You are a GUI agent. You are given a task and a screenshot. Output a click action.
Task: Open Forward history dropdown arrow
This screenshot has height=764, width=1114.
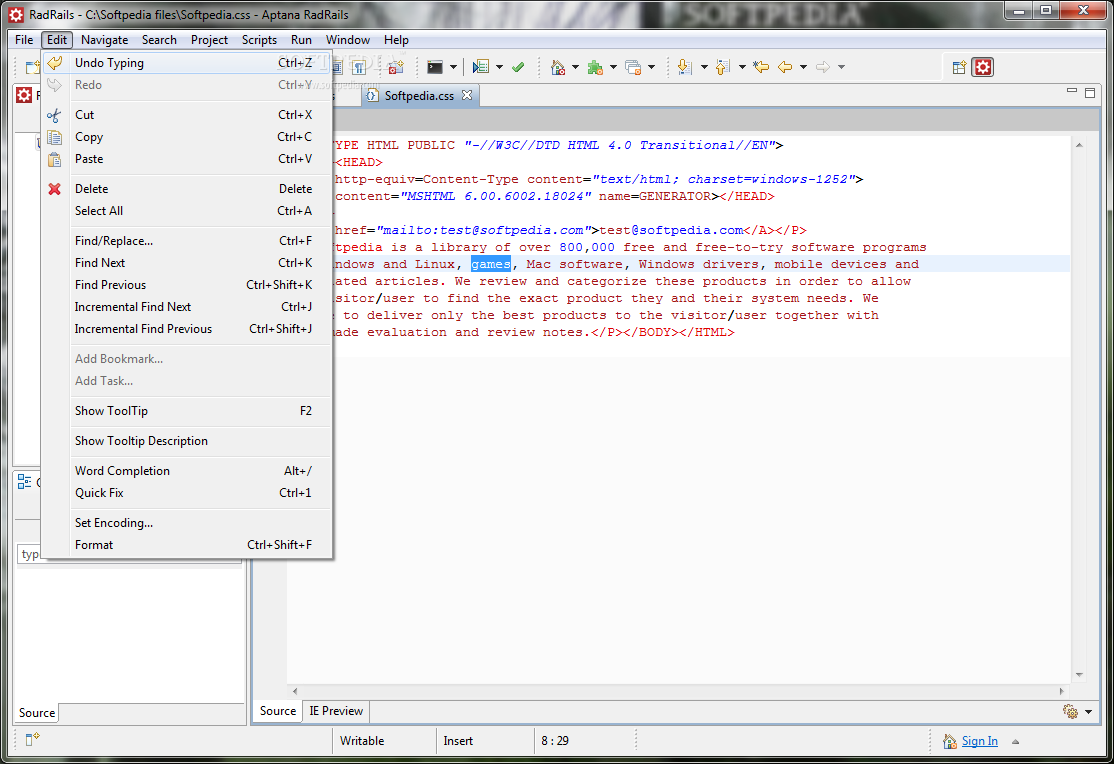pos(841,68)
